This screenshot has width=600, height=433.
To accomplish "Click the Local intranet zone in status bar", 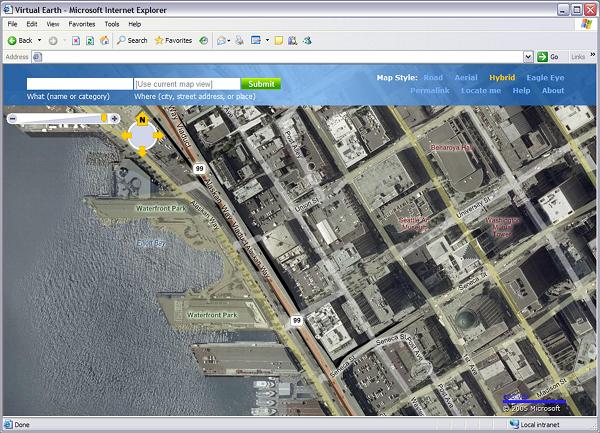I will 535,425.
